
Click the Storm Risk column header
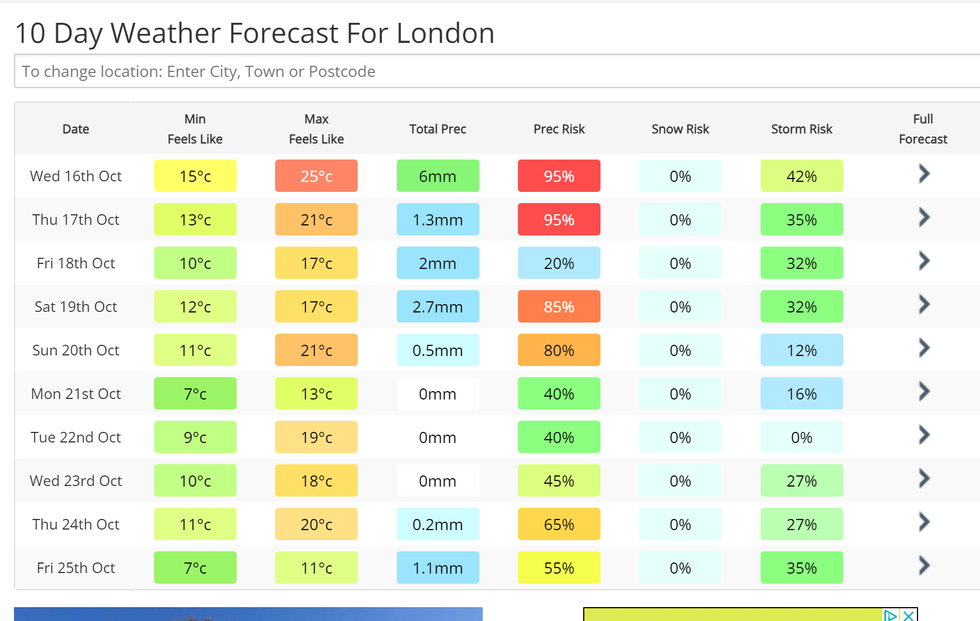pos(801,129)
